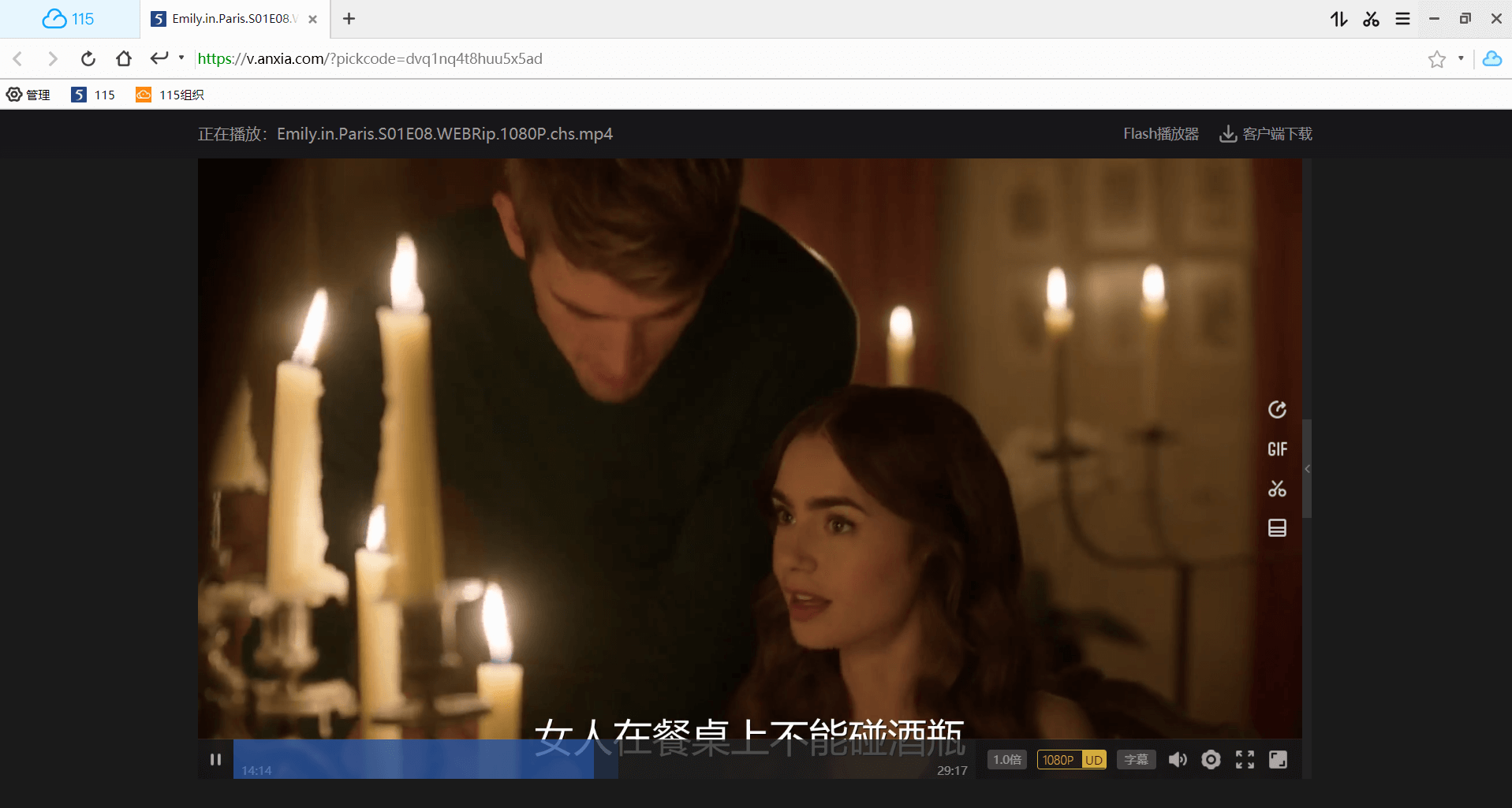Open the player settings gear

coord(1211,759)
